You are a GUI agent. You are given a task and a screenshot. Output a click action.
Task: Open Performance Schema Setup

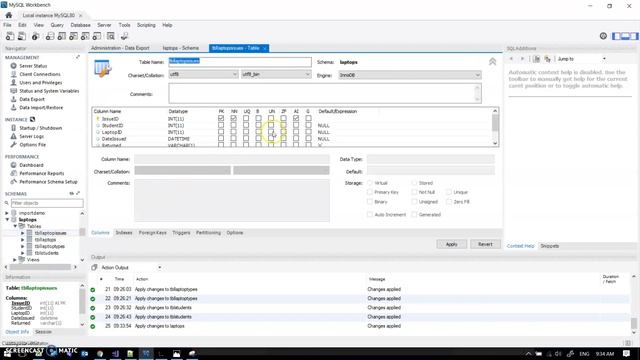pyautogui.click(x=48, y=182)
